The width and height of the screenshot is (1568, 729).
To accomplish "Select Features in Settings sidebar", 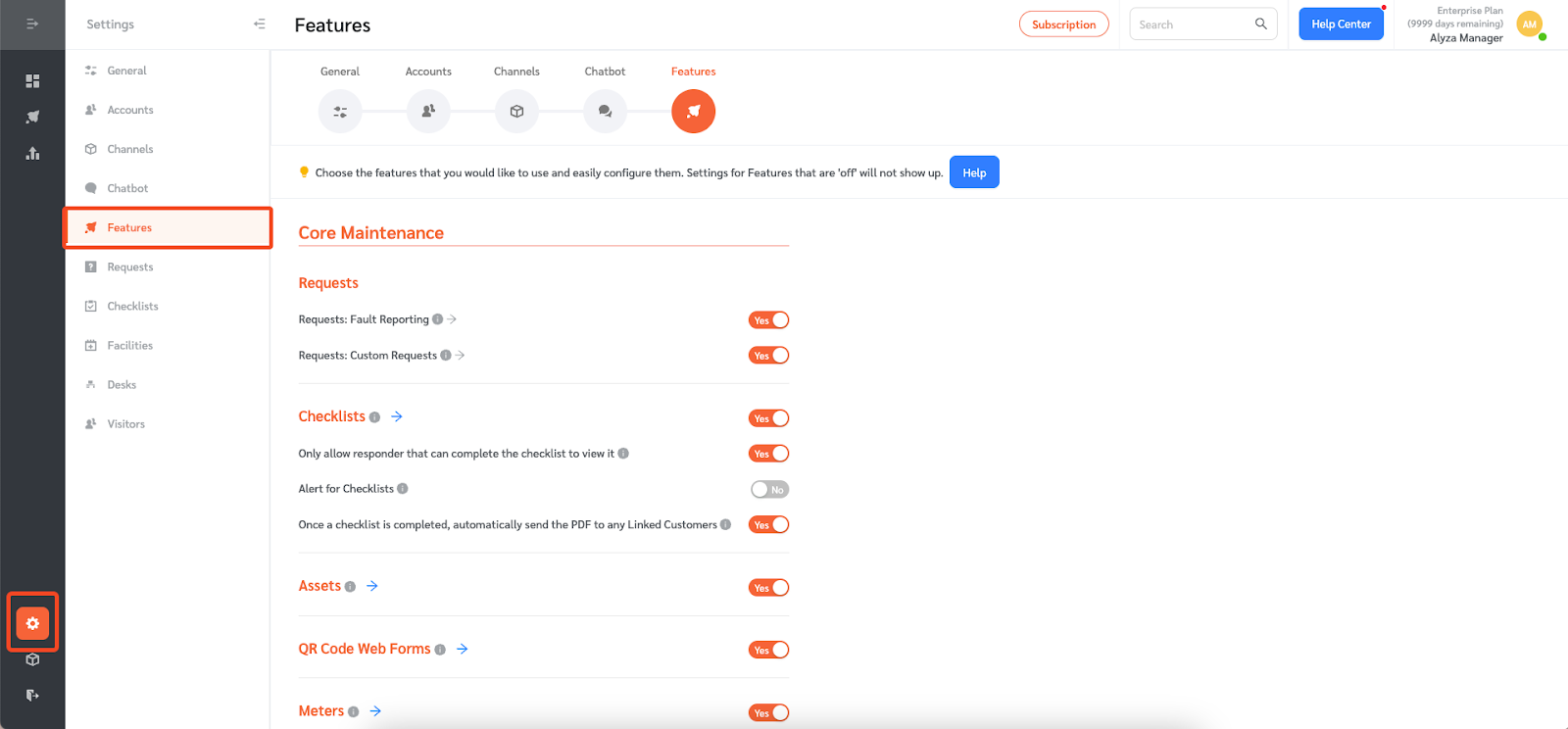I will [168, 227].
